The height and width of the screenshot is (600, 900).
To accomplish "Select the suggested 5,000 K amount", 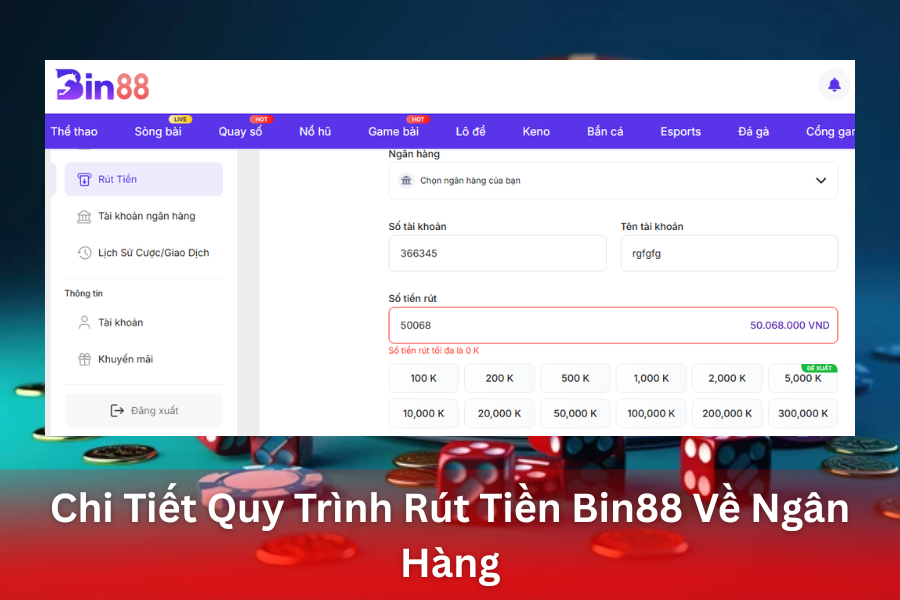I will coord(803,378).
